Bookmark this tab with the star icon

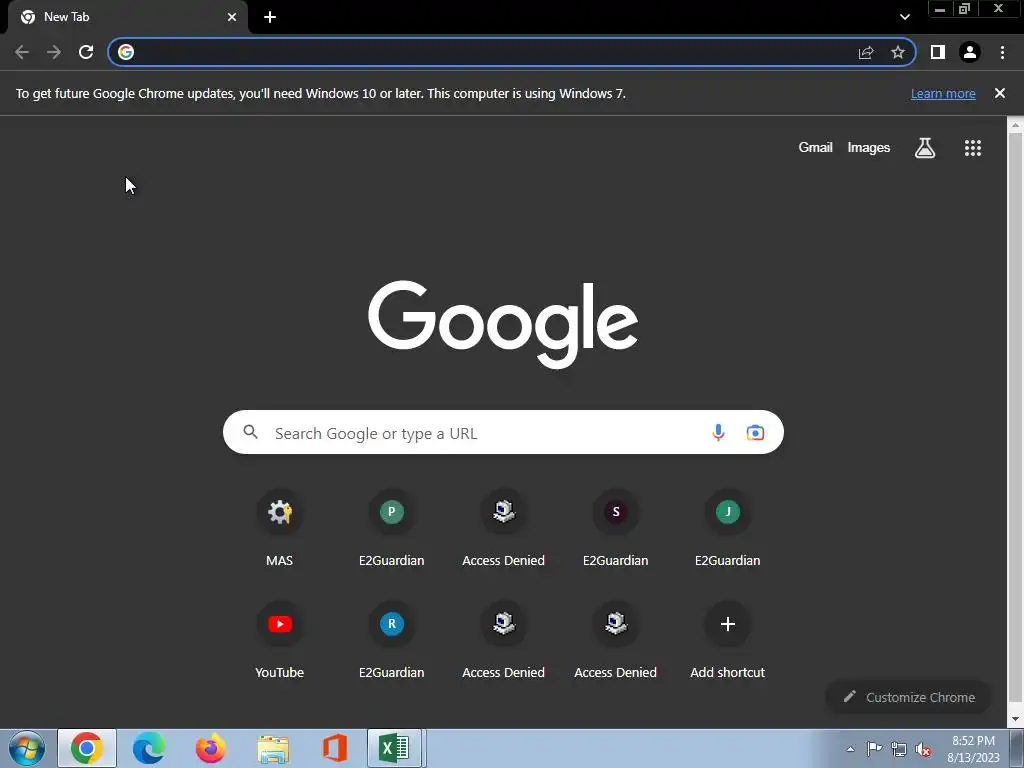point(898,52)
